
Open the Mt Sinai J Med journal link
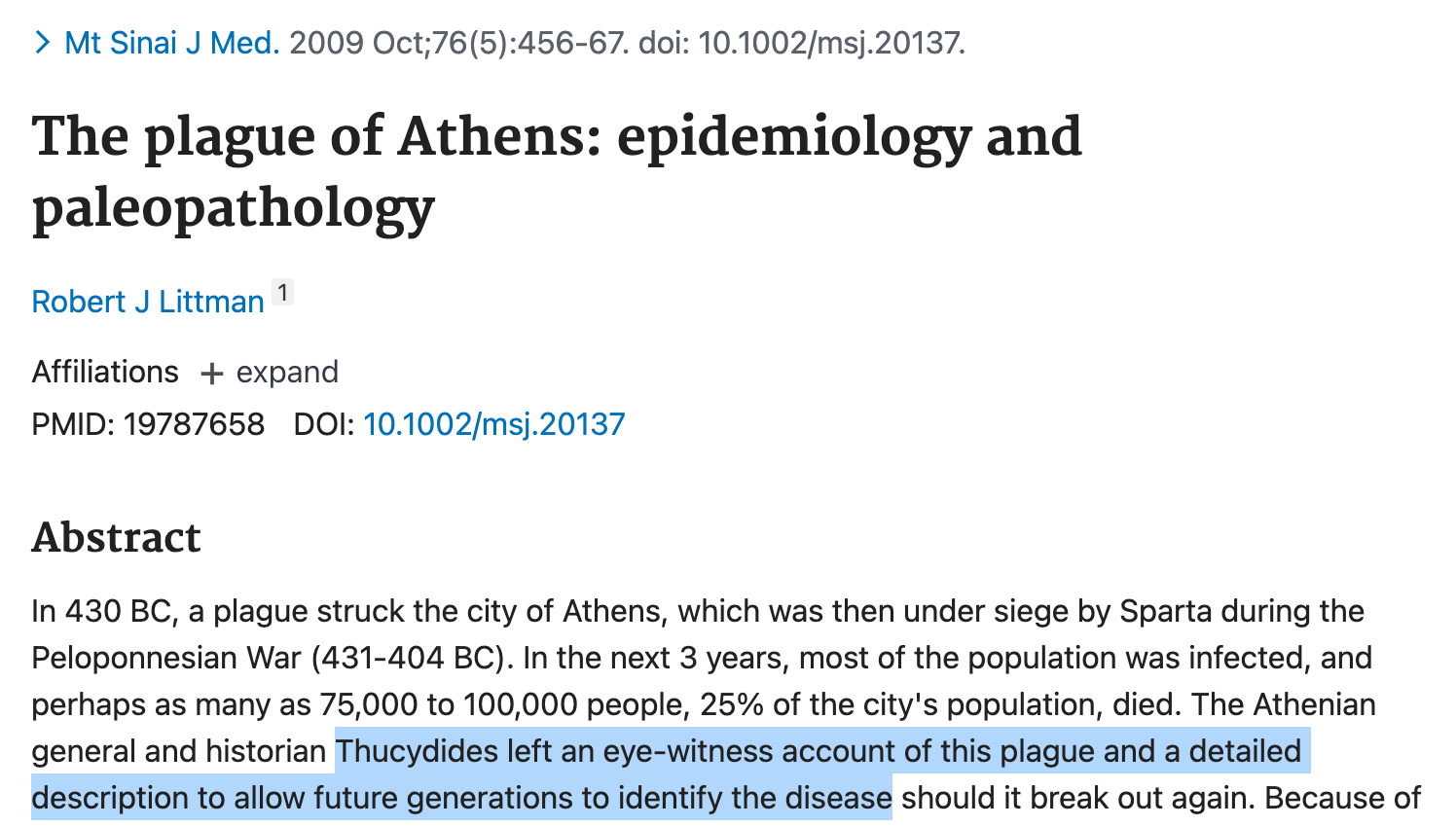(171, 43)
